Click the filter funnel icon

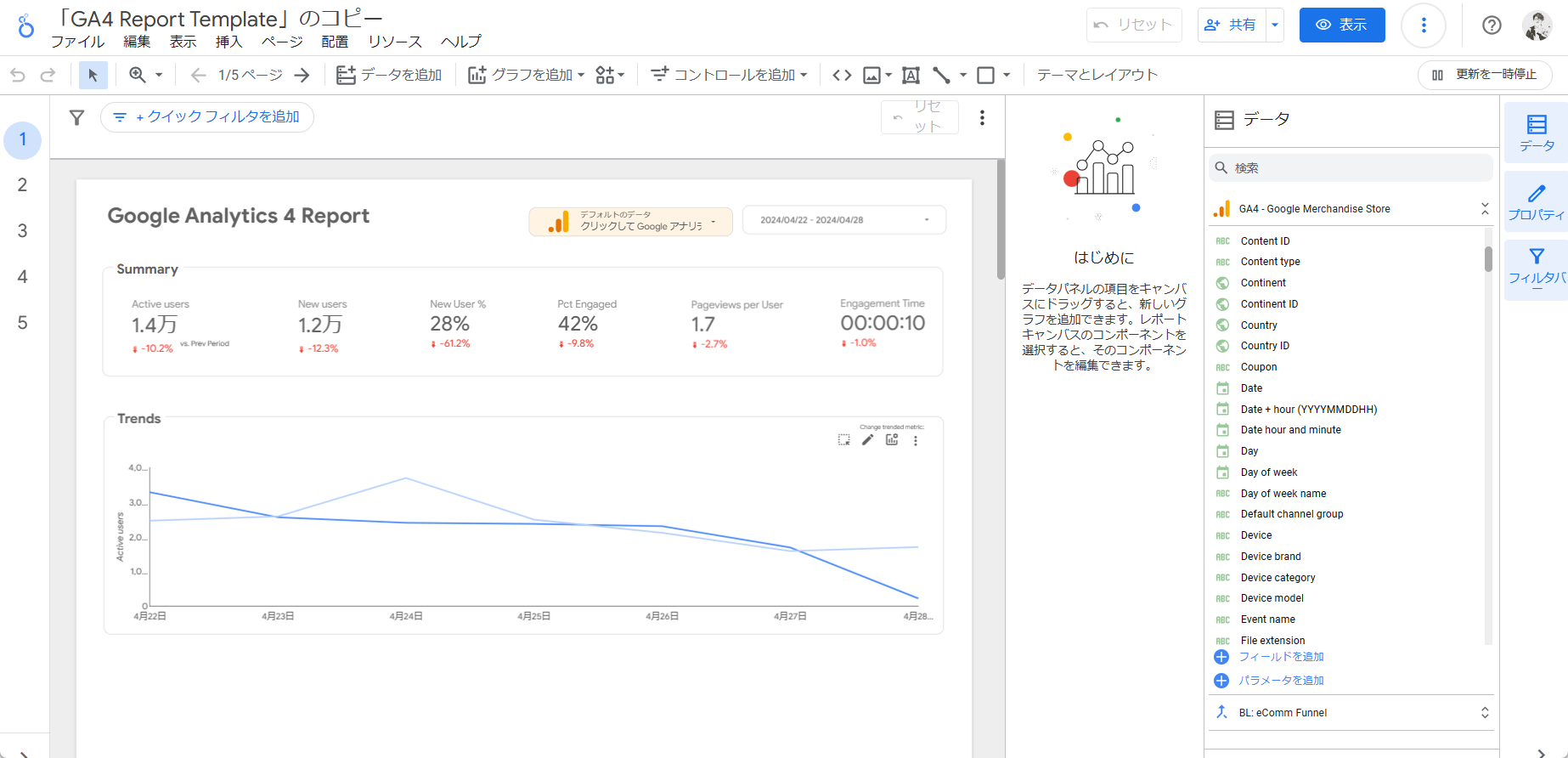pyautogui.click(x=76, y=117)
